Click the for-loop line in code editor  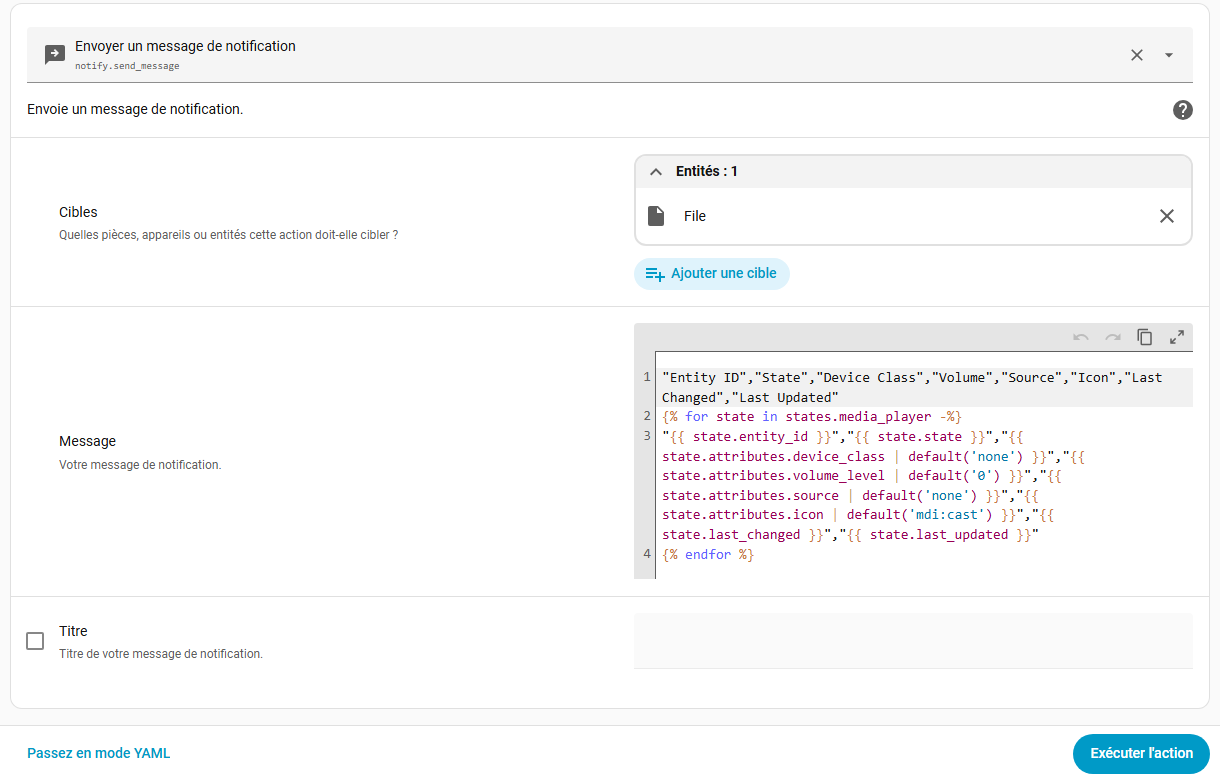[811, 416]
